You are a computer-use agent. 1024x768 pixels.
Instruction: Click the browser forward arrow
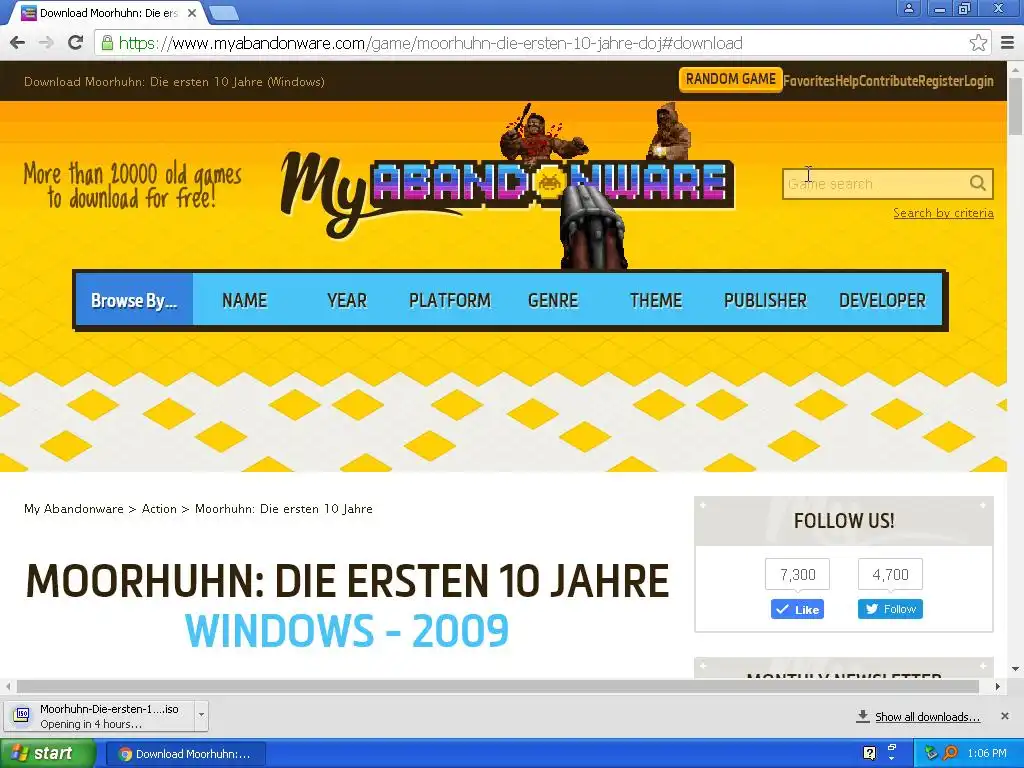pos(46,43)
